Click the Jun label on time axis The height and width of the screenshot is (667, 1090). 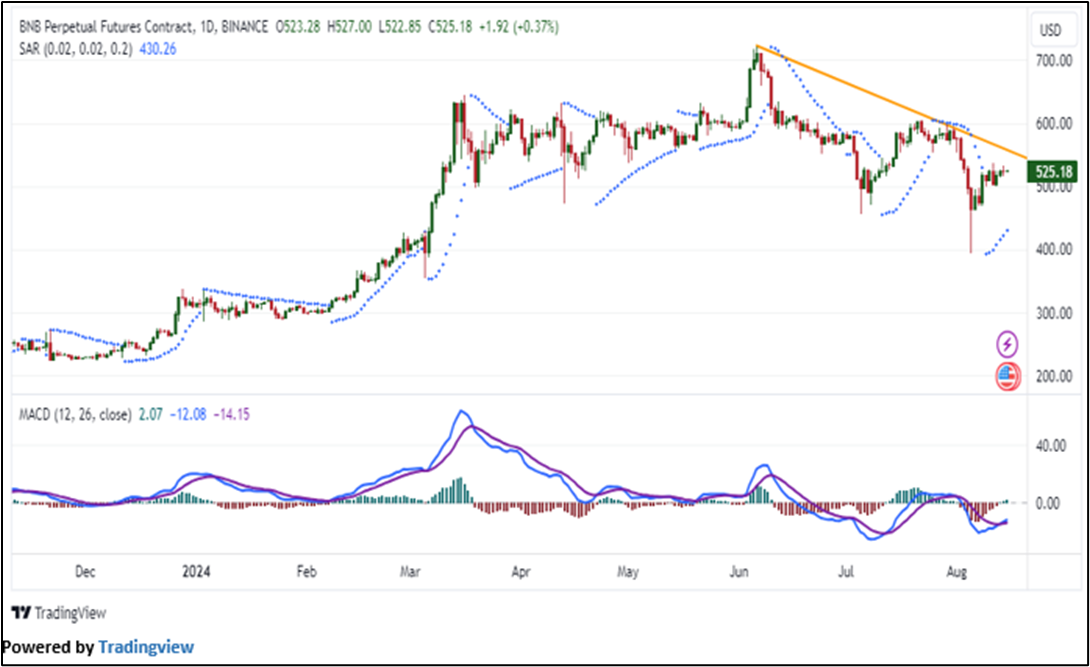(739, 572)
